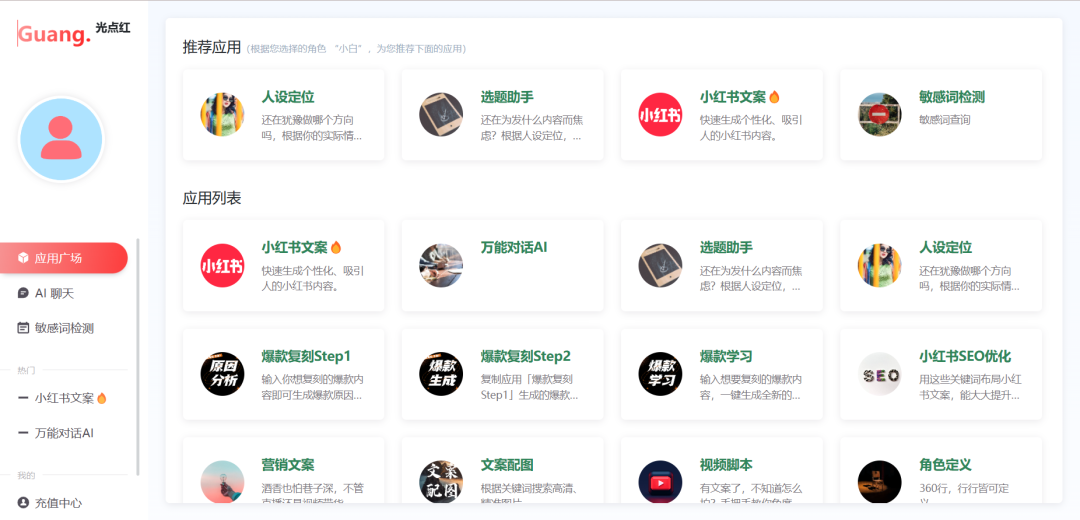Open the 爆款学习 title link
Screen dimensions: 1080x520
(x=726, y=357)
